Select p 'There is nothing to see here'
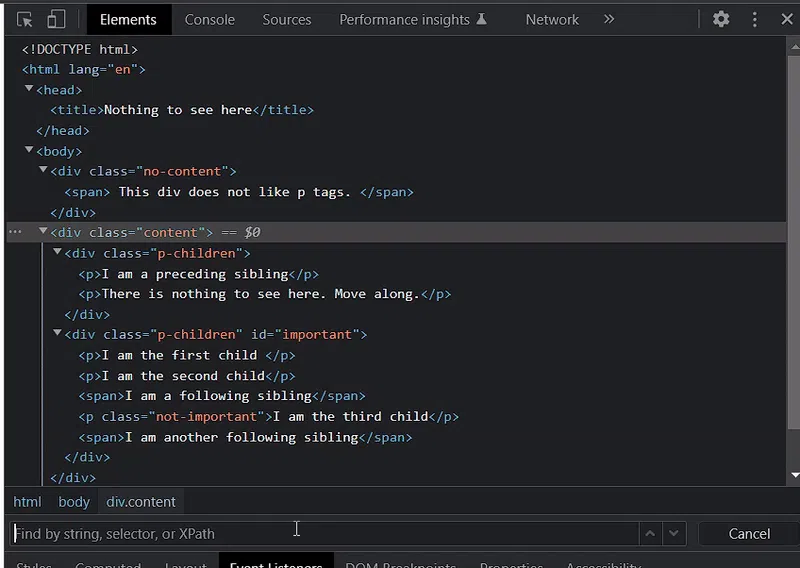The width and height of the screenshot is (800, 568). point(265,294)
